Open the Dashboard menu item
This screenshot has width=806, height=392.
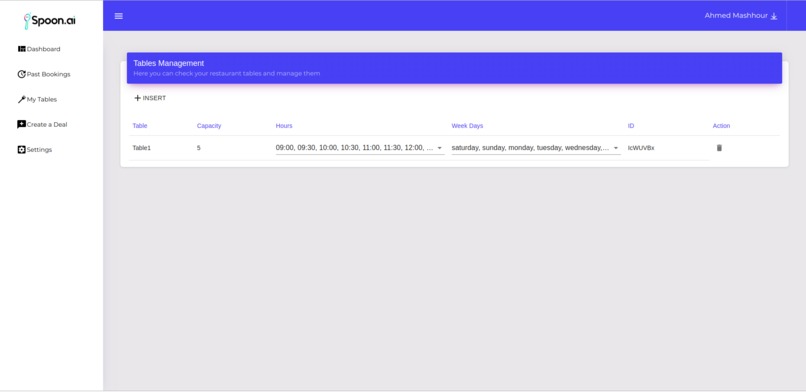40,49
